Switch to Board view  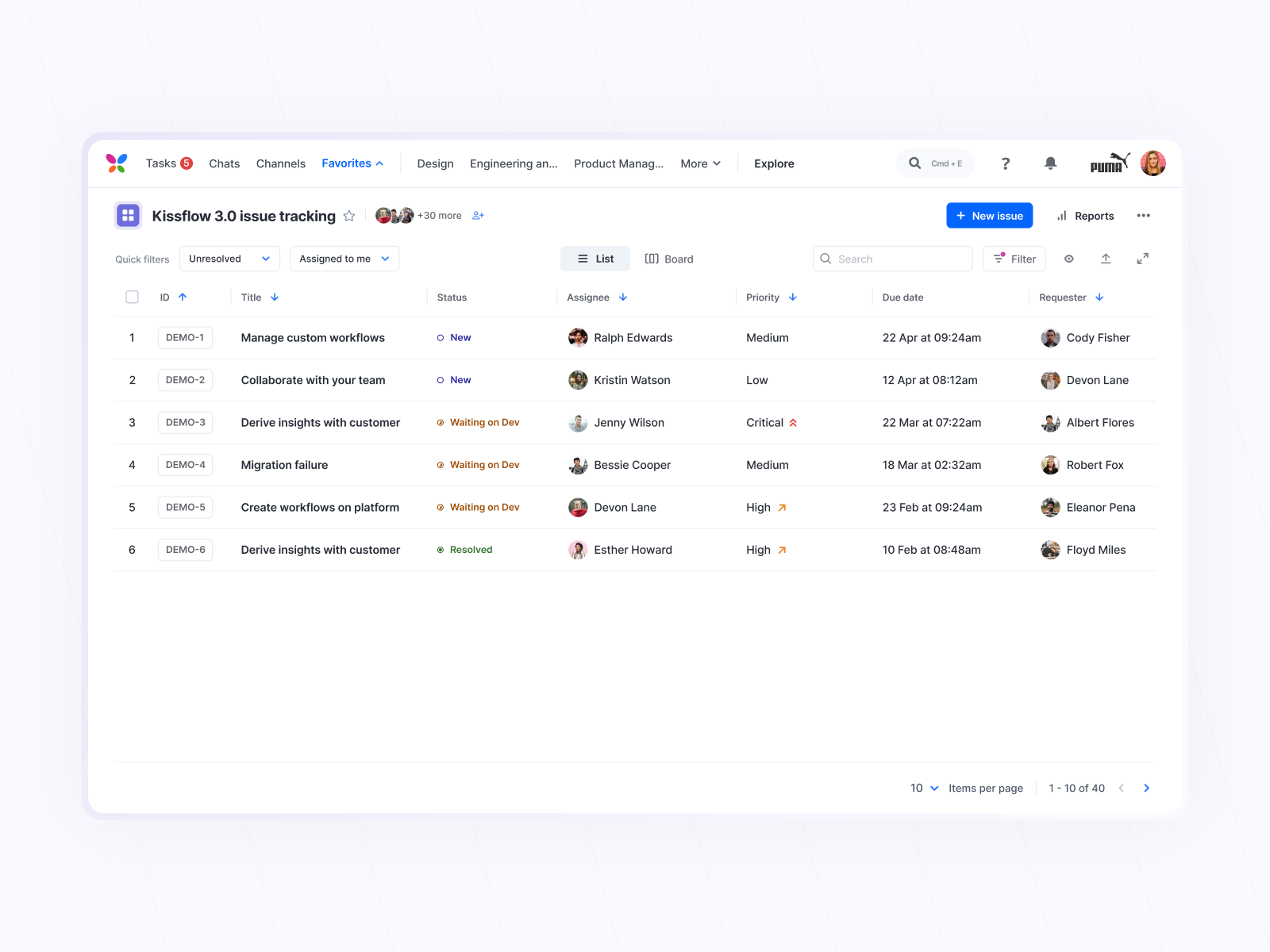[x=669, y=259]
